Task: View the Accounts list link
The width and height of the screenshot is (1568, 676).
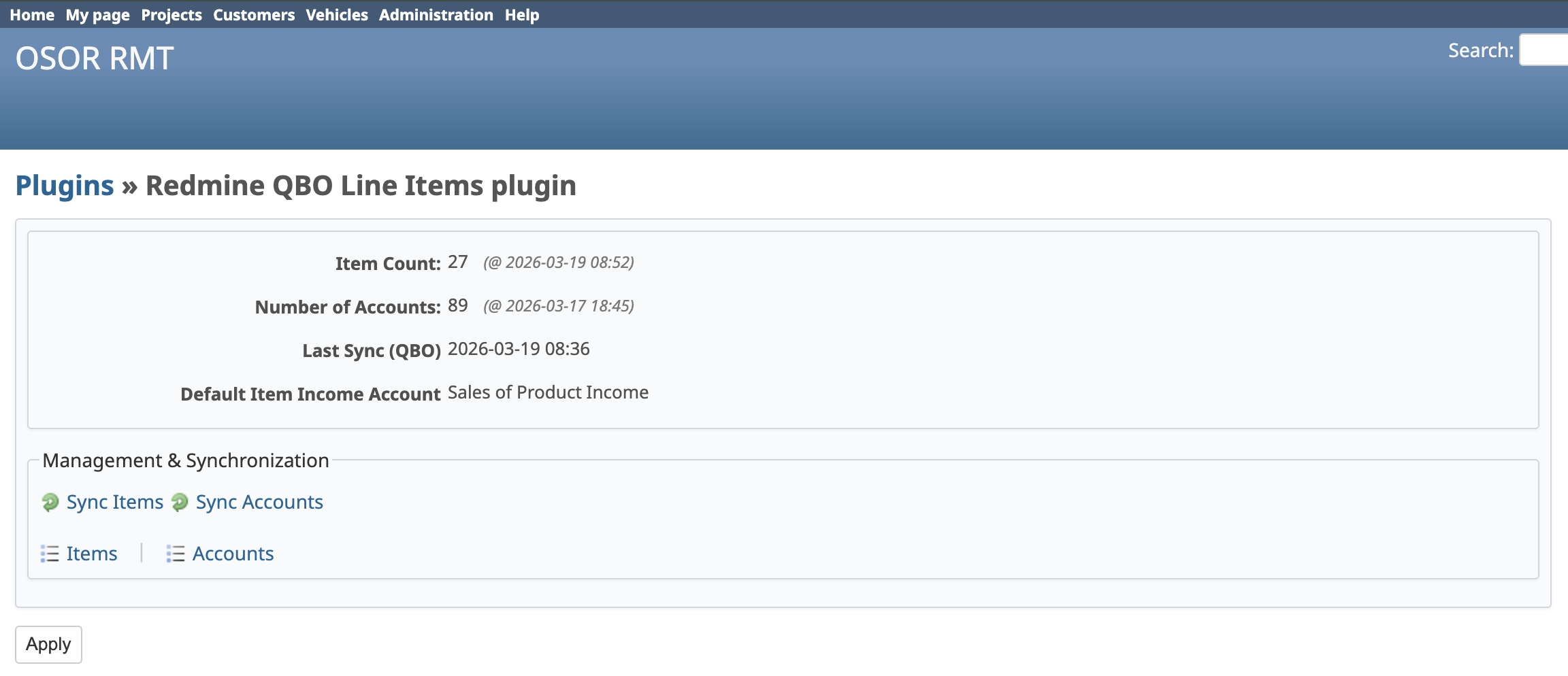Action: click(x=233, y=554)
